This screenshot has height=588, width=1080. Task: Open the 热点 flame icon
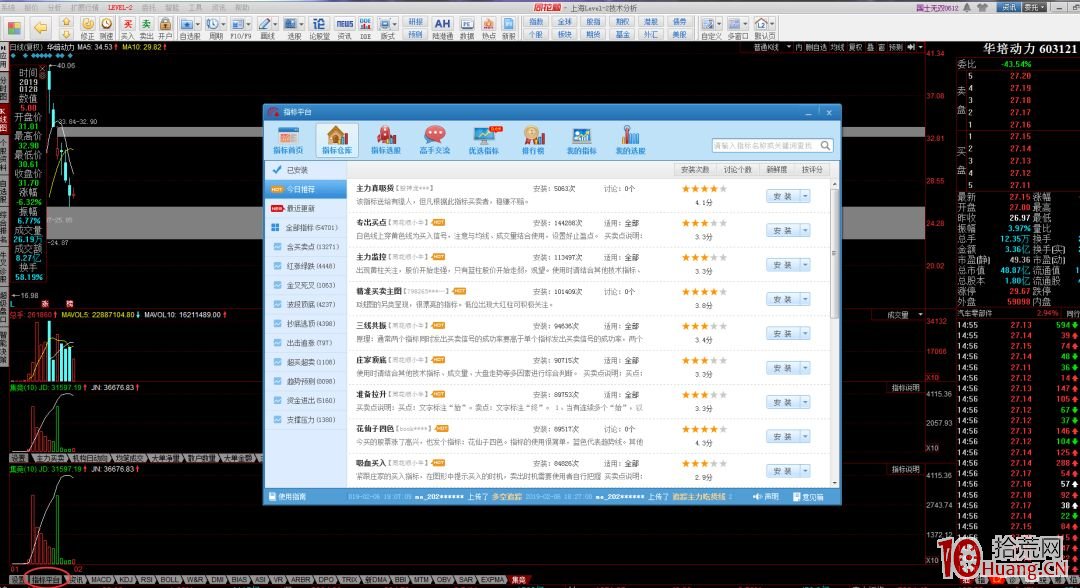point(488,28)
